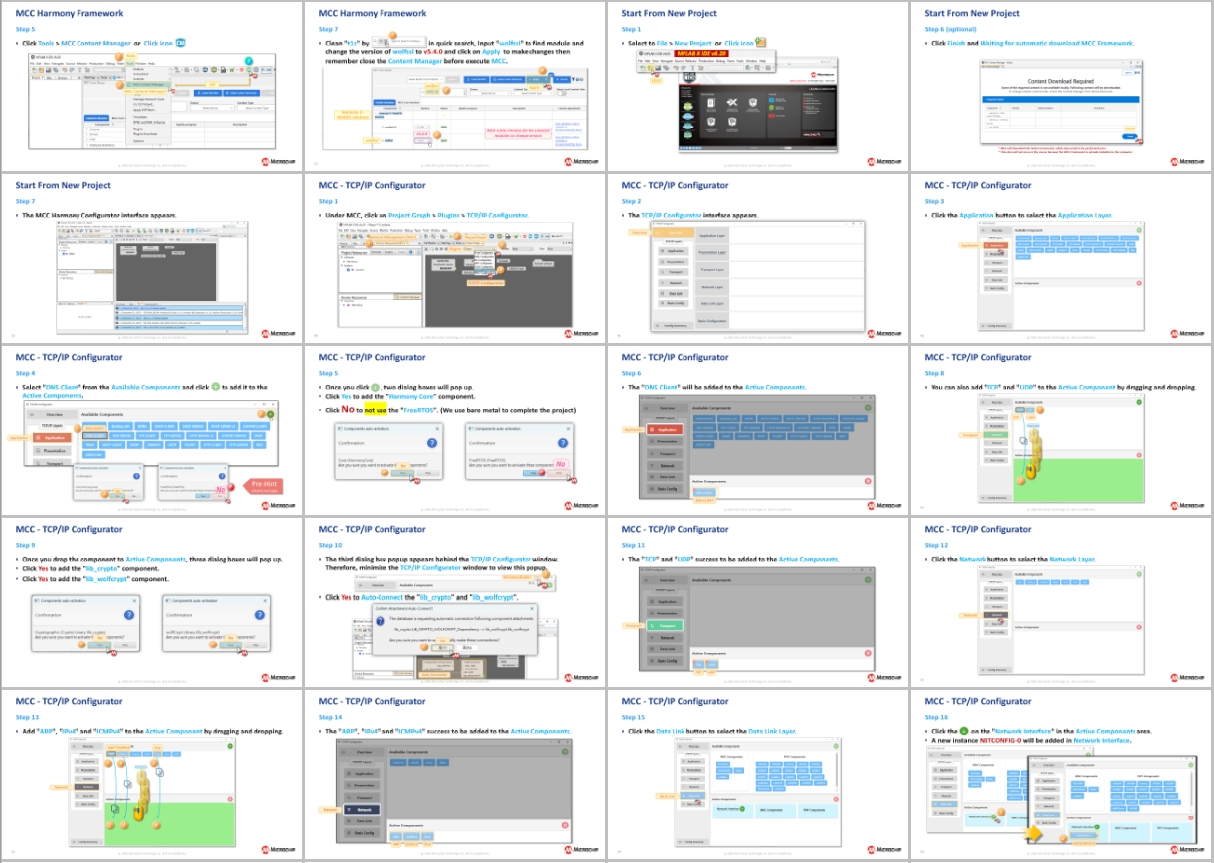Screen dimensions: 1214x863
Task: Click Yes in Step 5 Harmony Core dialog
Action: tap(402, 473)
